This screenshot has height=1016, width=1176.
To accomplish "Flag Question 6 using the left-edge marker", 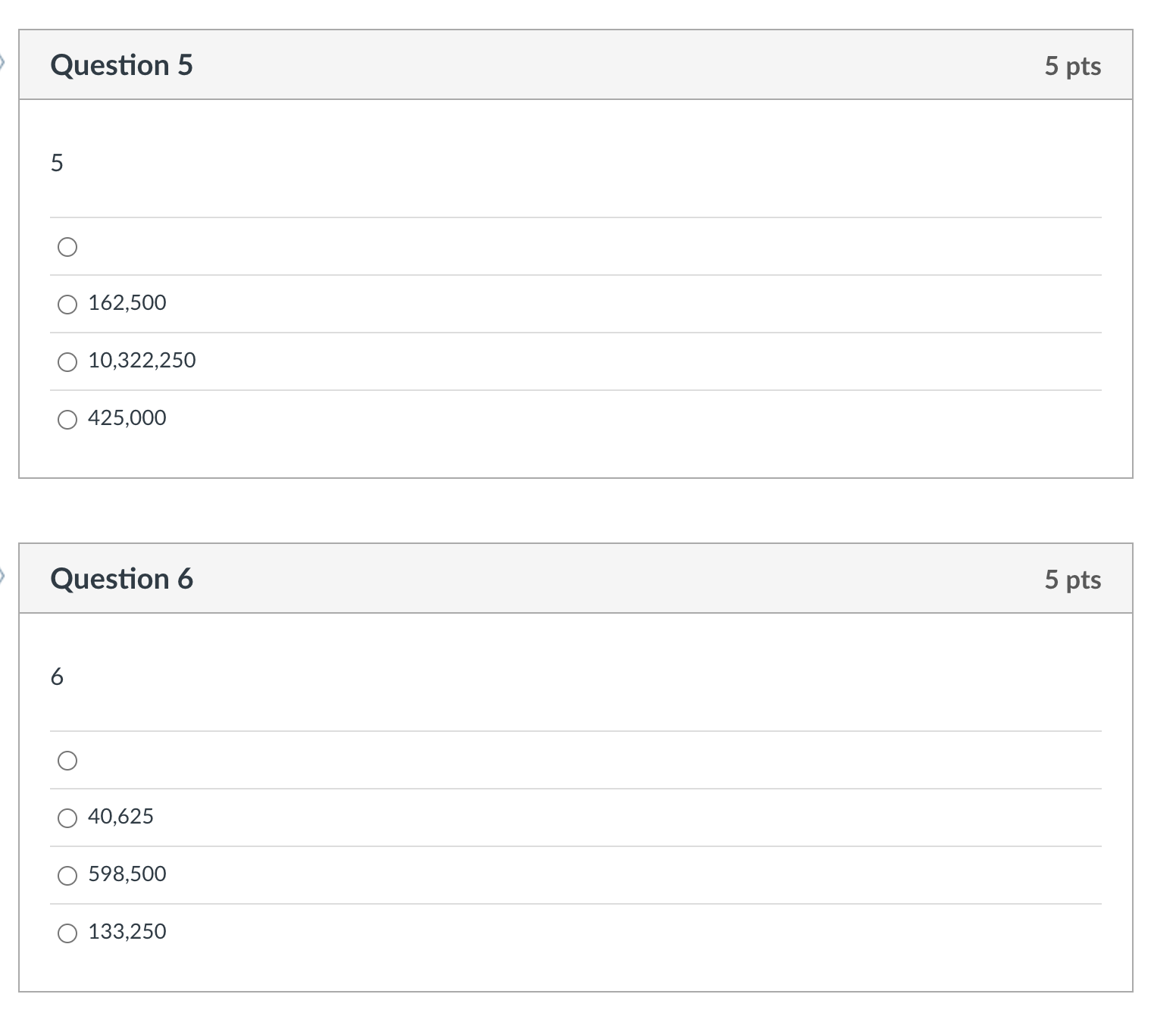I will [x=2, y=577].
